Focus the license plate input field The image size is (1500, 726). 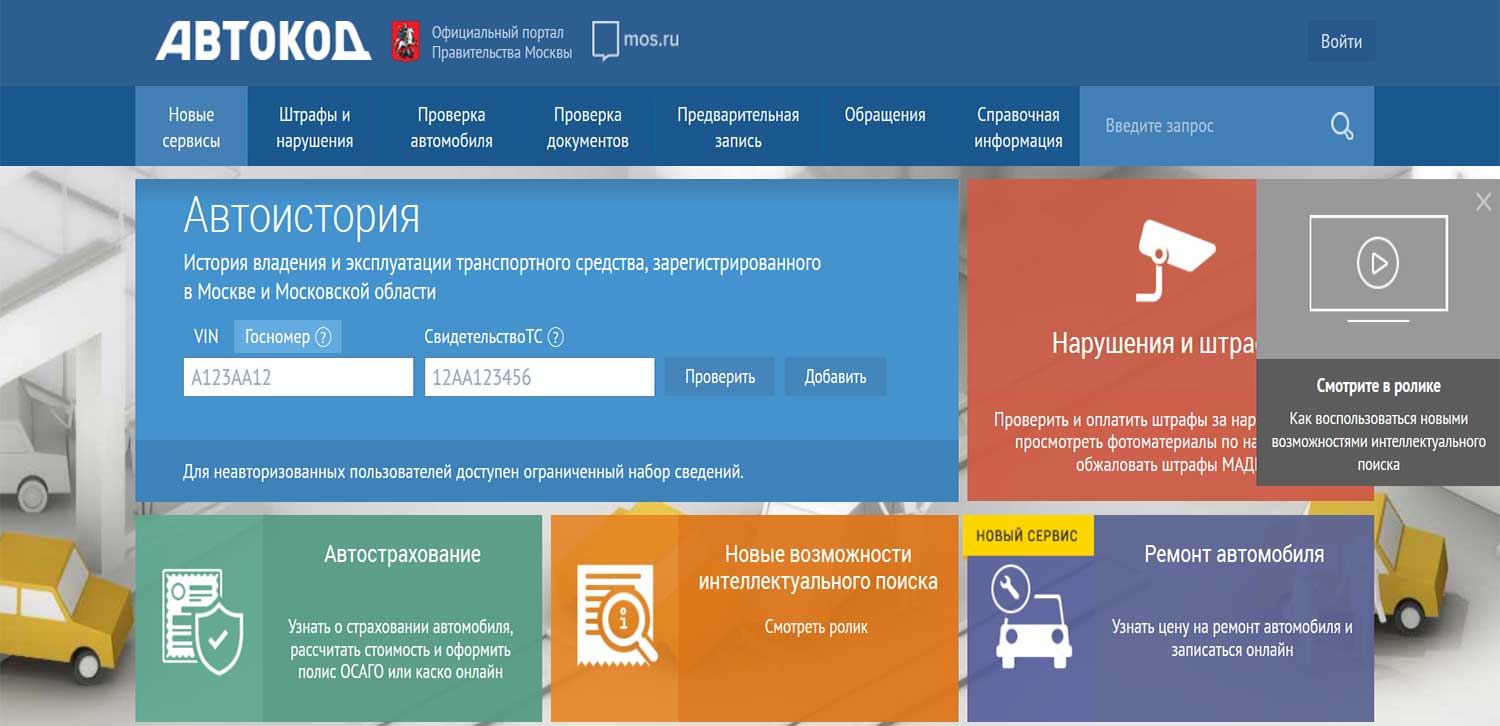298,377
